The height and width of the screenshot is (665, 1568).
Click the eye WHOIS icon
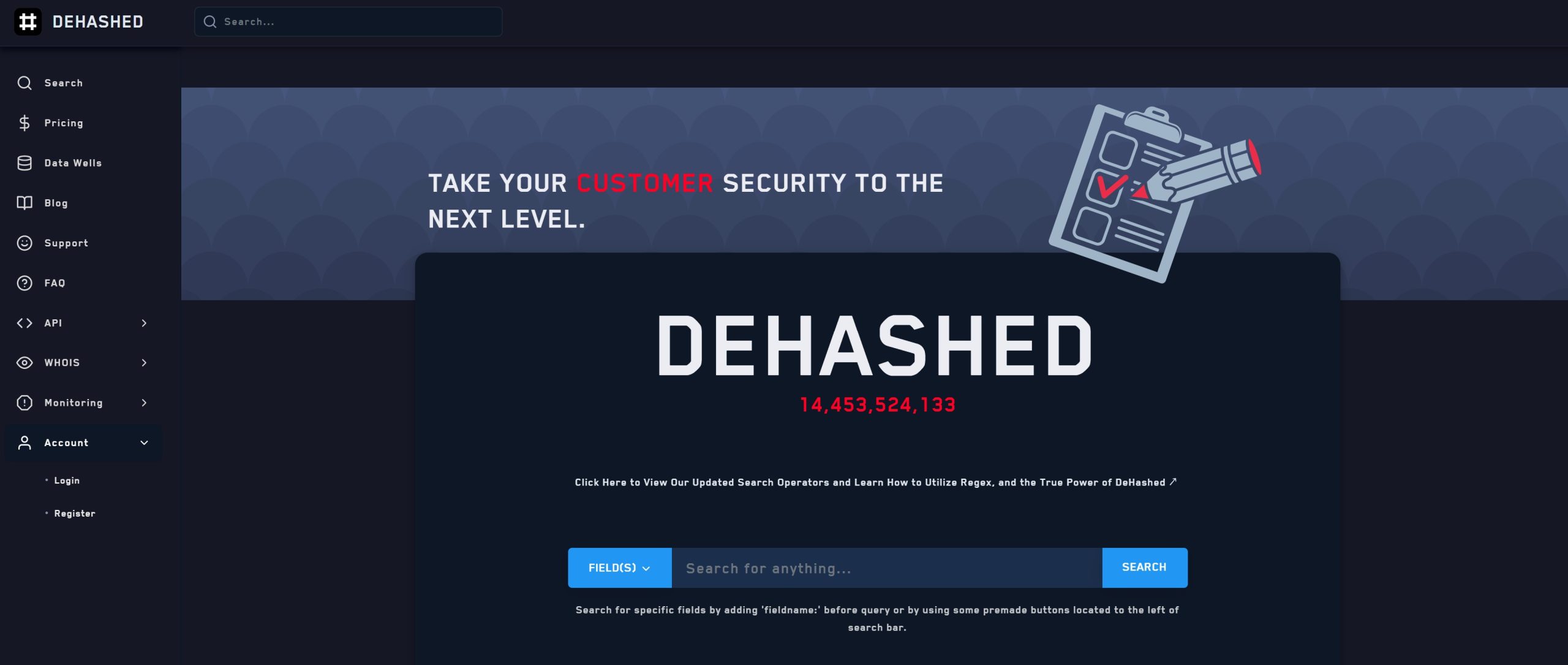24,362
